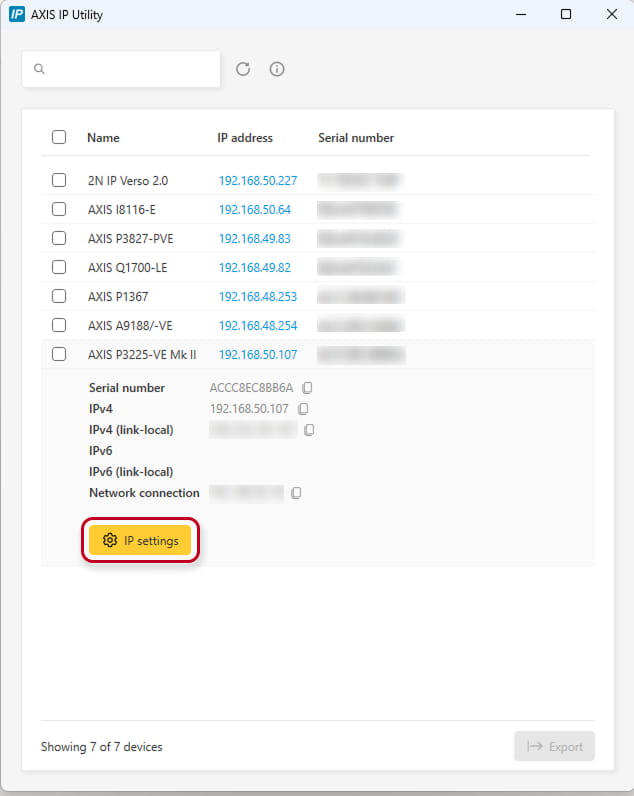
Task: Select the AXIS P1367 checkbox
Action: (59, 296)
